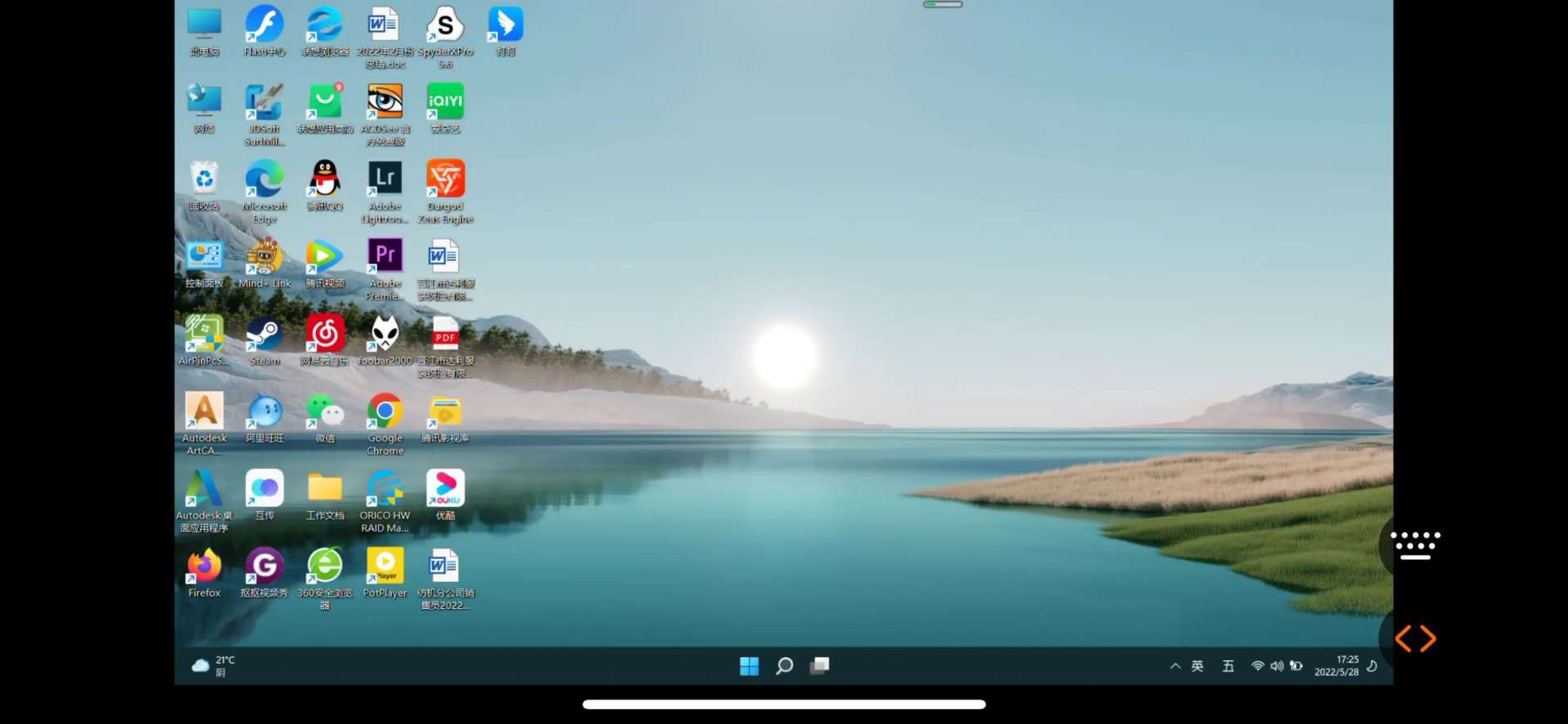Viewport: 1568px width, 724px height.
Task: Select the Google Chrome shortcut
Action: pyautogui.click(x=385, y=413)
